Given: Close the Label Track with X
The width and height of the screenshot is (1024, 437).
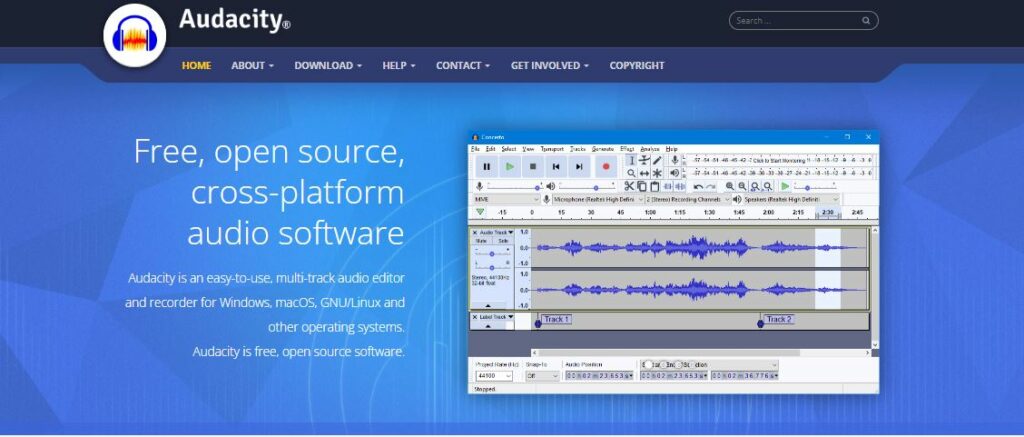Looking at the screenshot, I should [475, 317].
